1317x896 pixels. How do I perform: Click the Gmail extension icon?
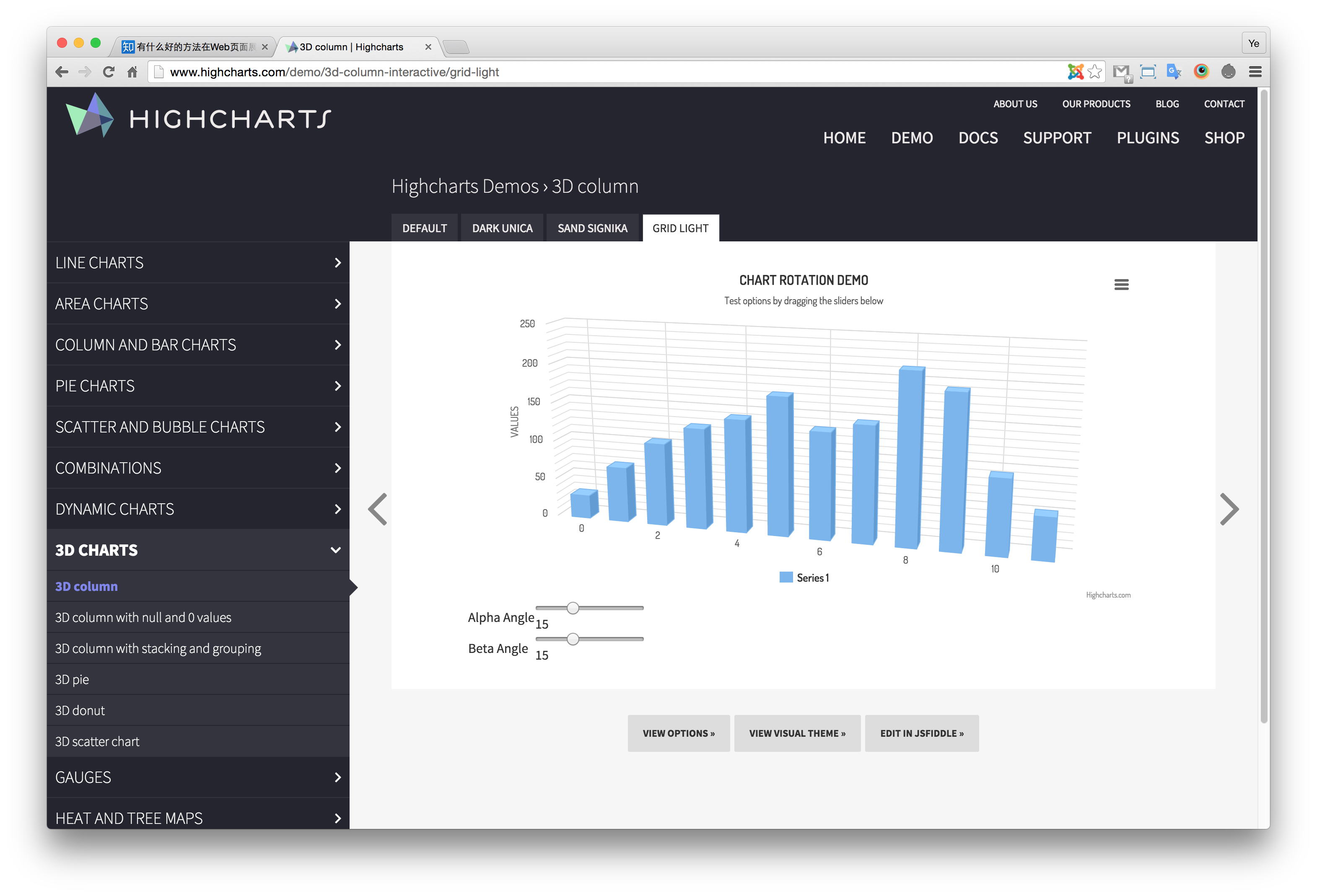(1122, 72)
